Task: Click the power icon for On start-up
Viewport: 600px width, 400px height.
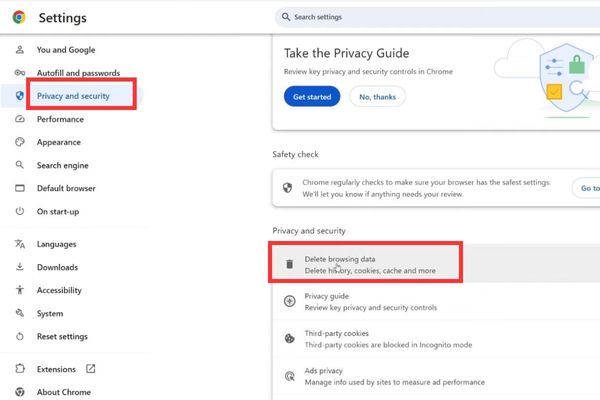Action: click(x=20, y=211)
